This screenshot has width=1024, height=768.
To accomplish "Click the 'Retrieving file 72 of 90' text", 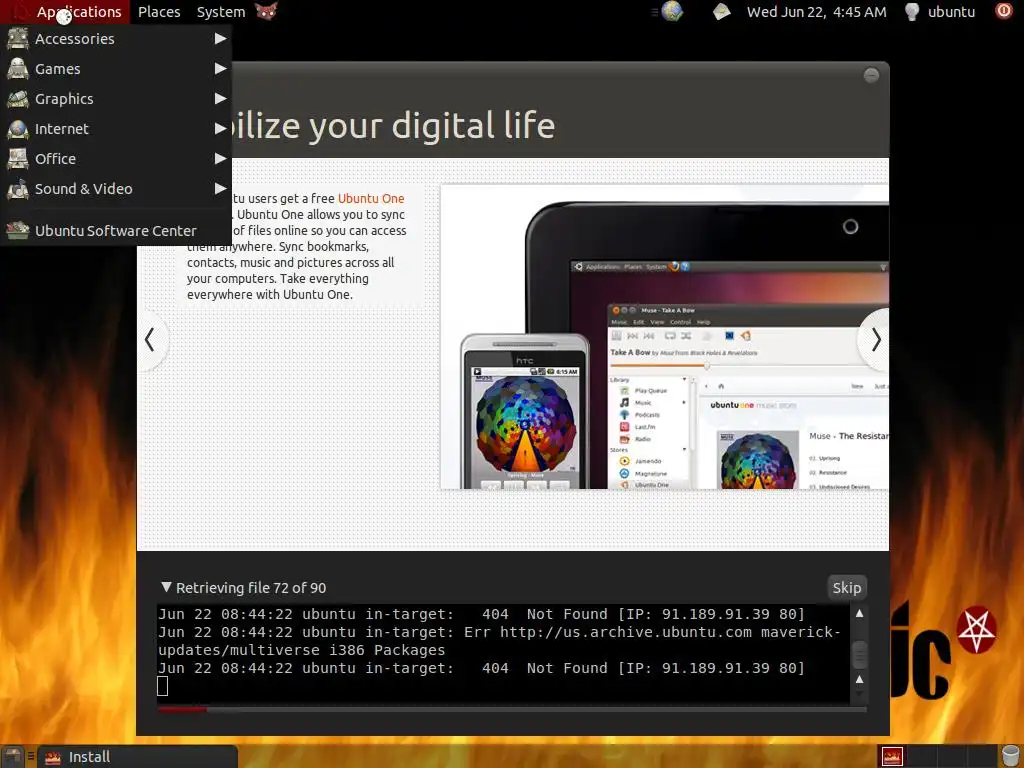I will click(x=251, y=588).
